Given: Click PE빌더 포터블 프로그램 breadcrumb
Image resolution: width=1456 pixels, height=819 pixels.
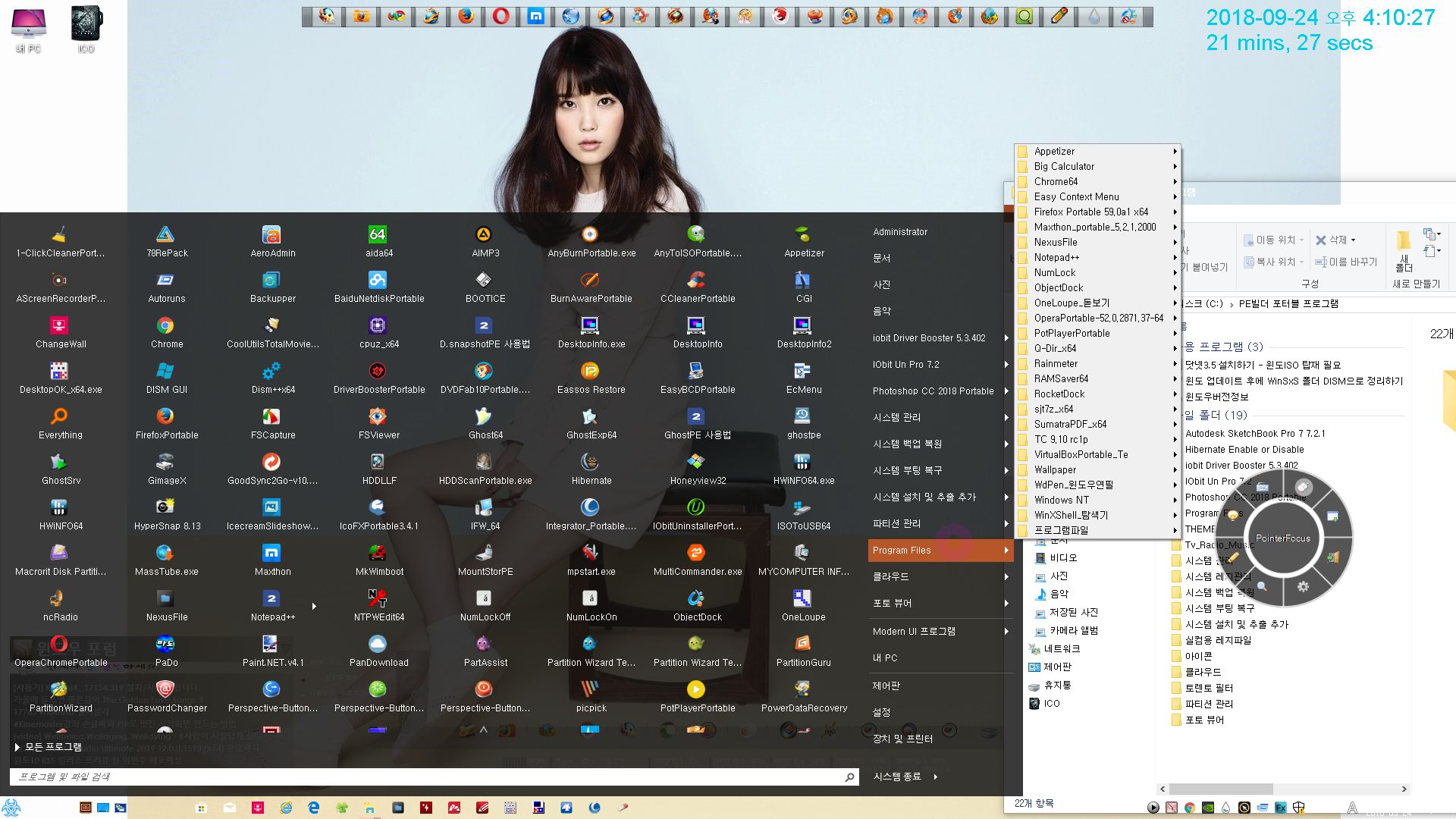Looking at the screenshot, I should (x=1288, y=304).
